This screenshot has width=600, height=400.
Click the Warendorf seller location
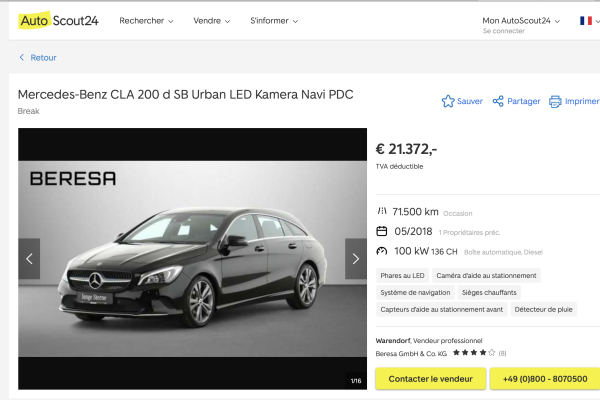pos(393,341)
